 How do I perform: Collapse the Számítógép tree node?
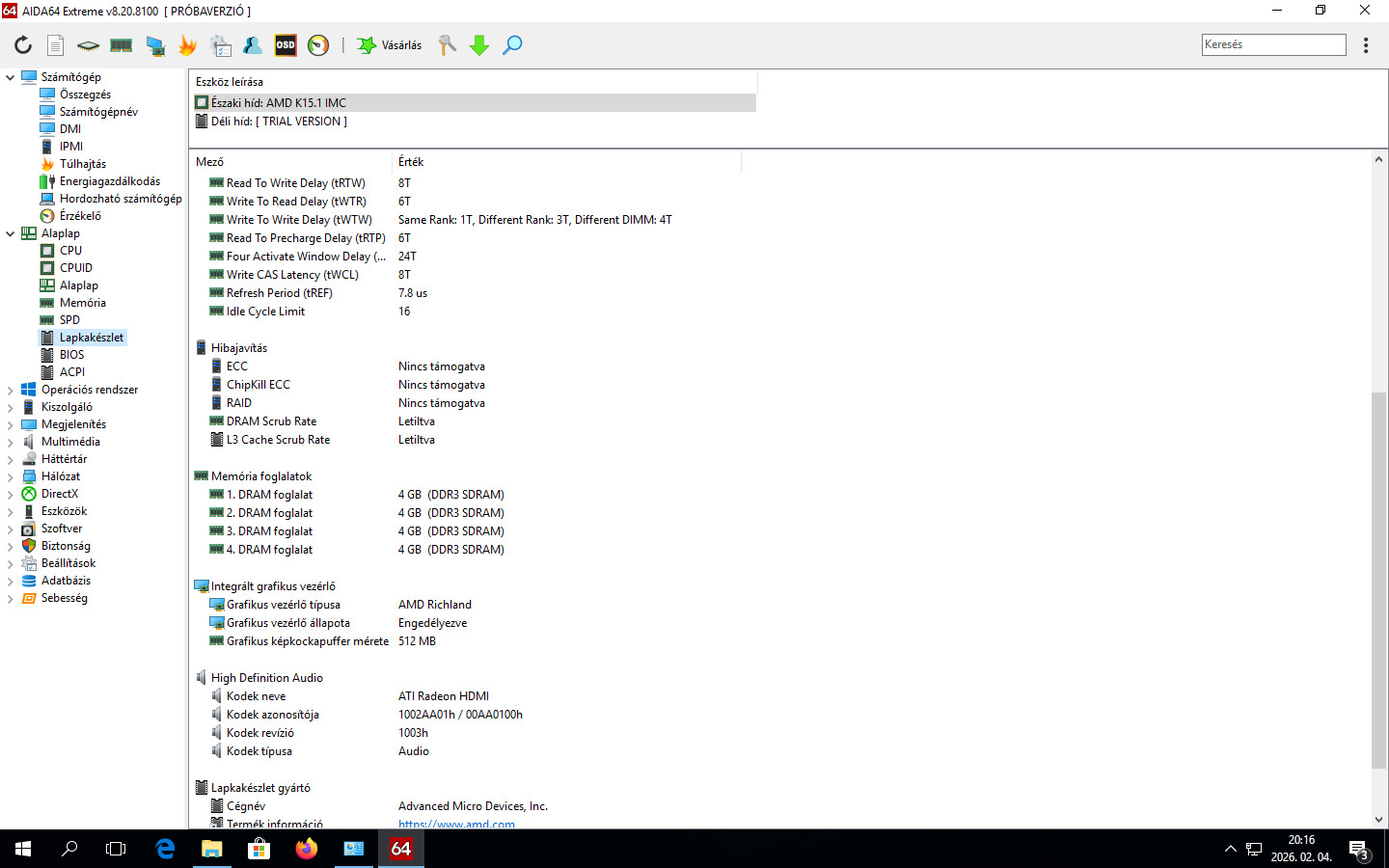11,77
